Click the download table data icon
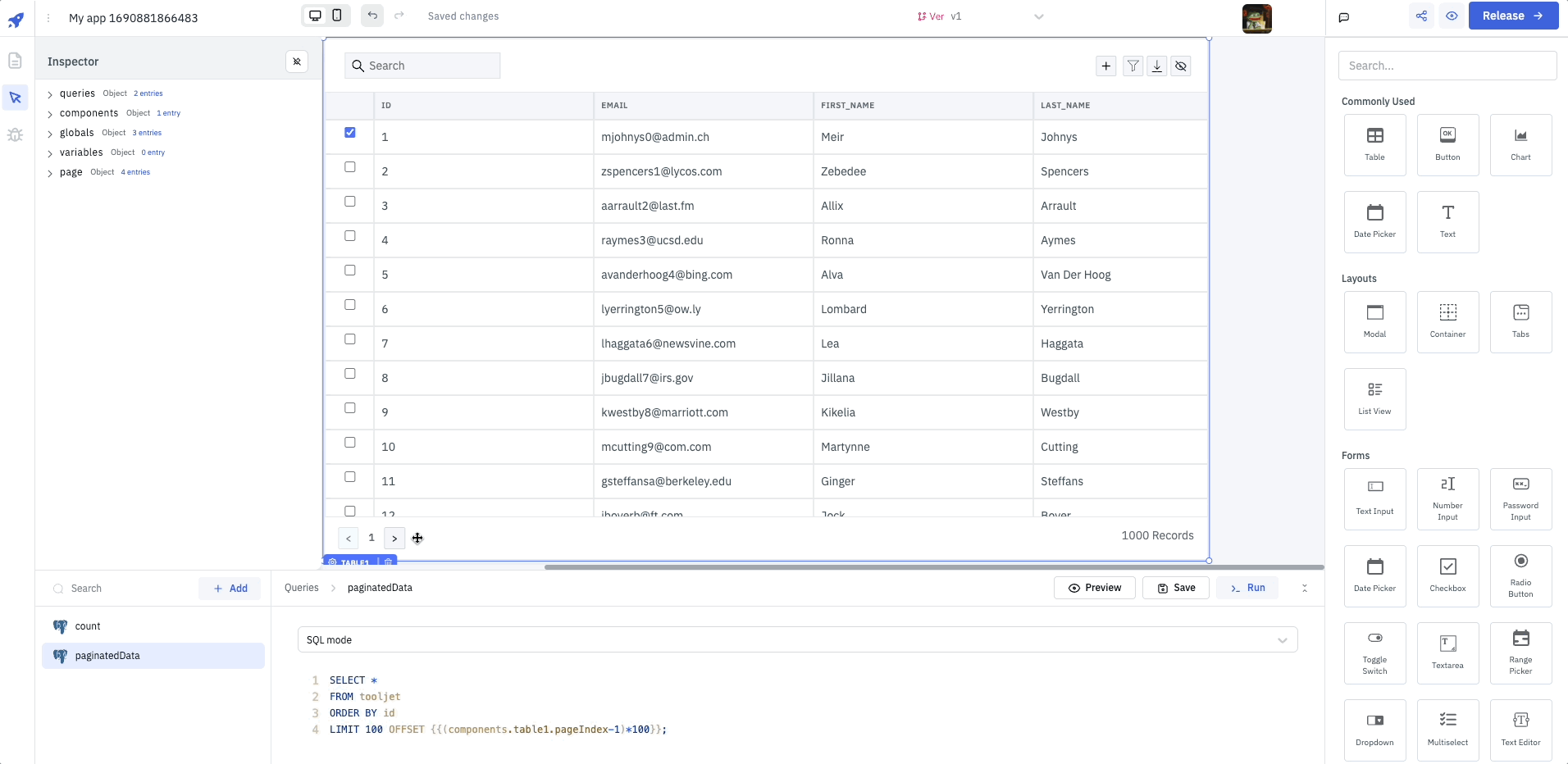This screenshot has width=1568, height=764. pyautogui.click(x=1156, y=66)
